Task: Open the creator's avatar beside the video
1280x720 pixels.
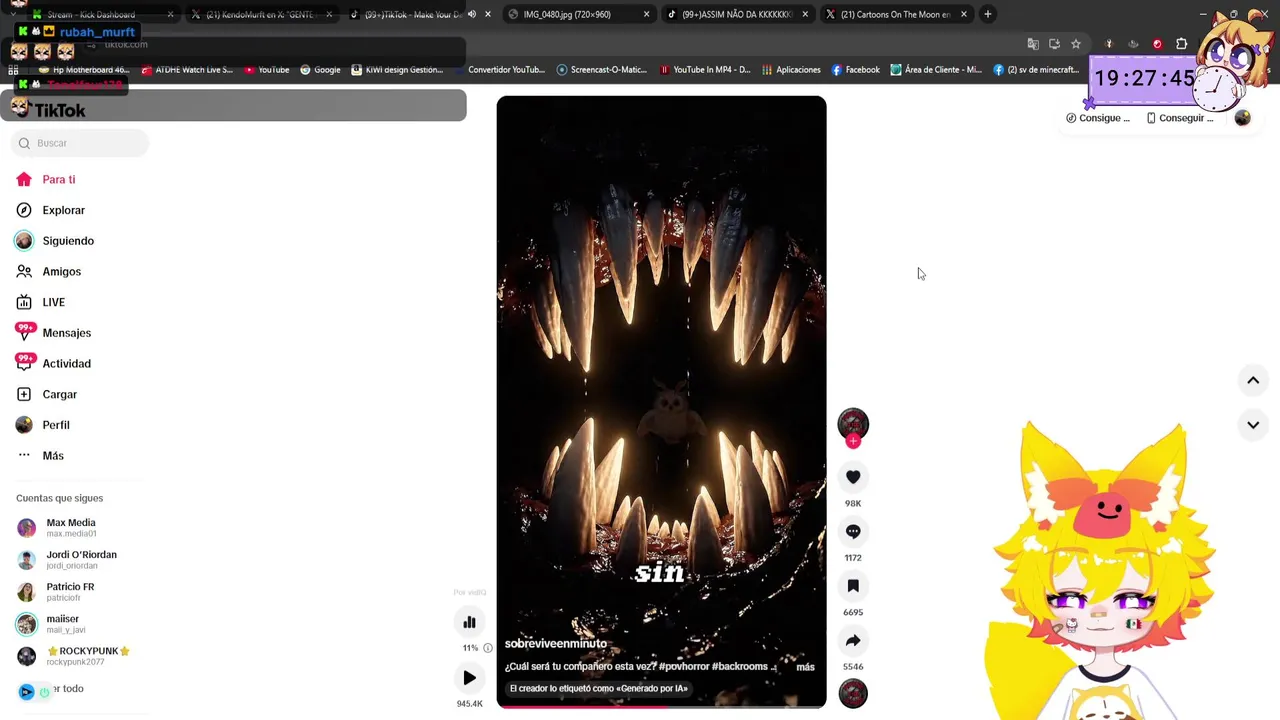Action: tap(853, 423)
